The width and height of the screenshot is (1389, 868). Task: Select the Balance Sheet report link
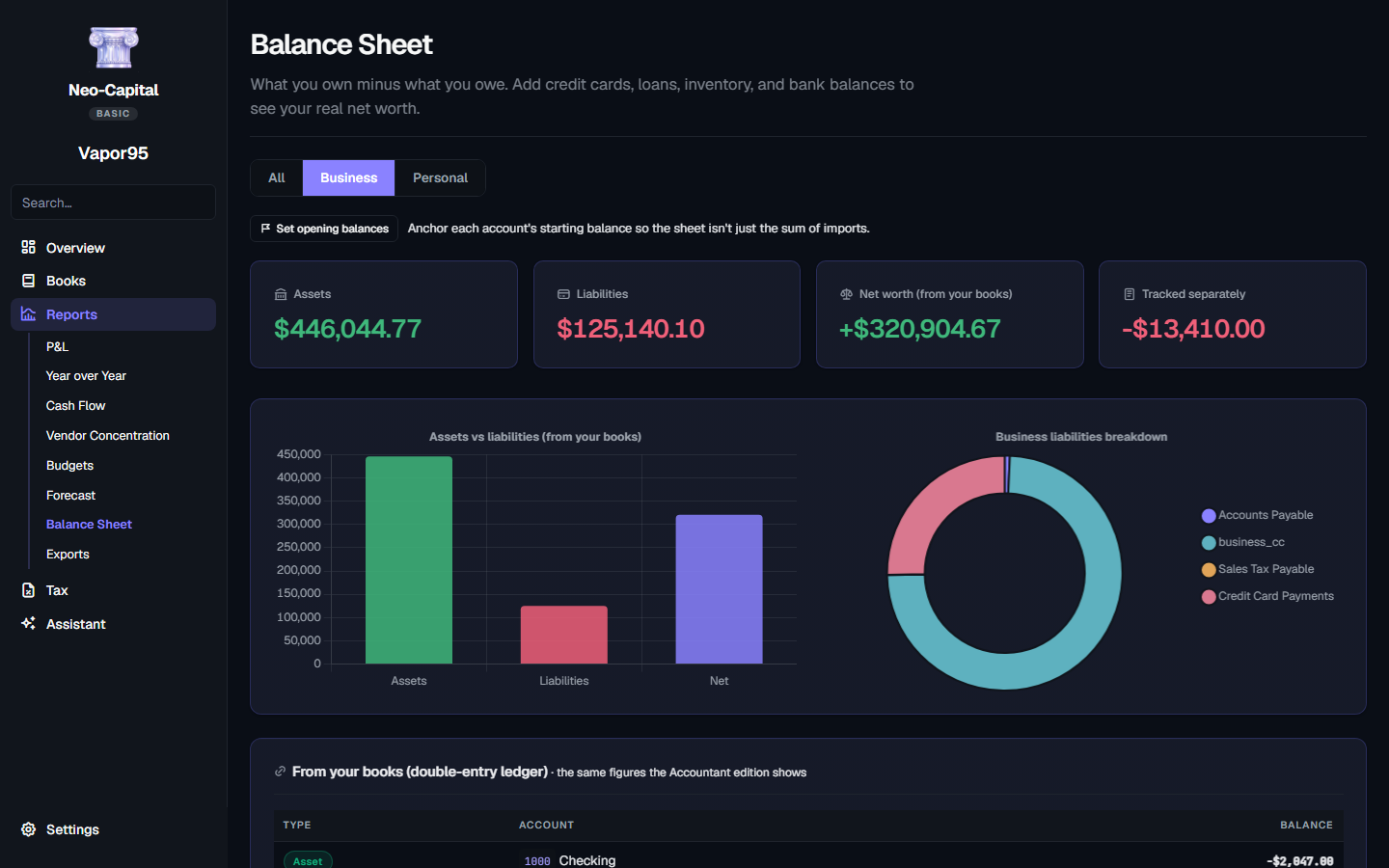pyautogui.click(x=89, y=525)
